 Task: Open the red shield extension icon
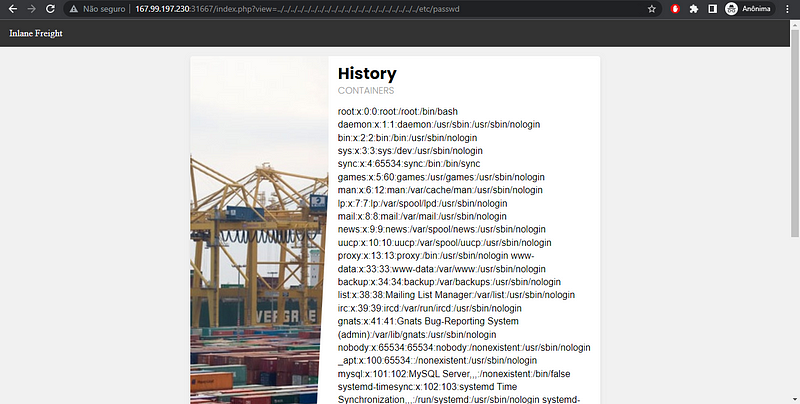(x=675, y=9)
